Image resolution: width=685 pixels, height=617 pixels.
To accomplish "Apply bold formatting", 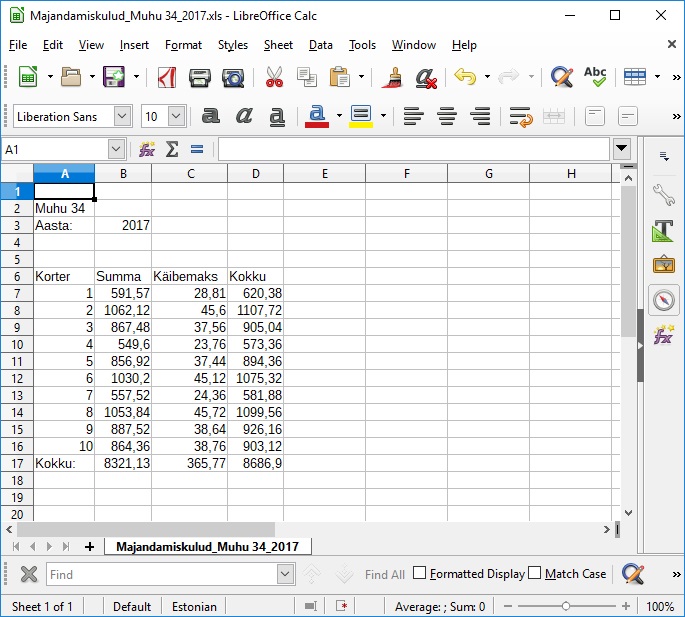I will (211, 116).
